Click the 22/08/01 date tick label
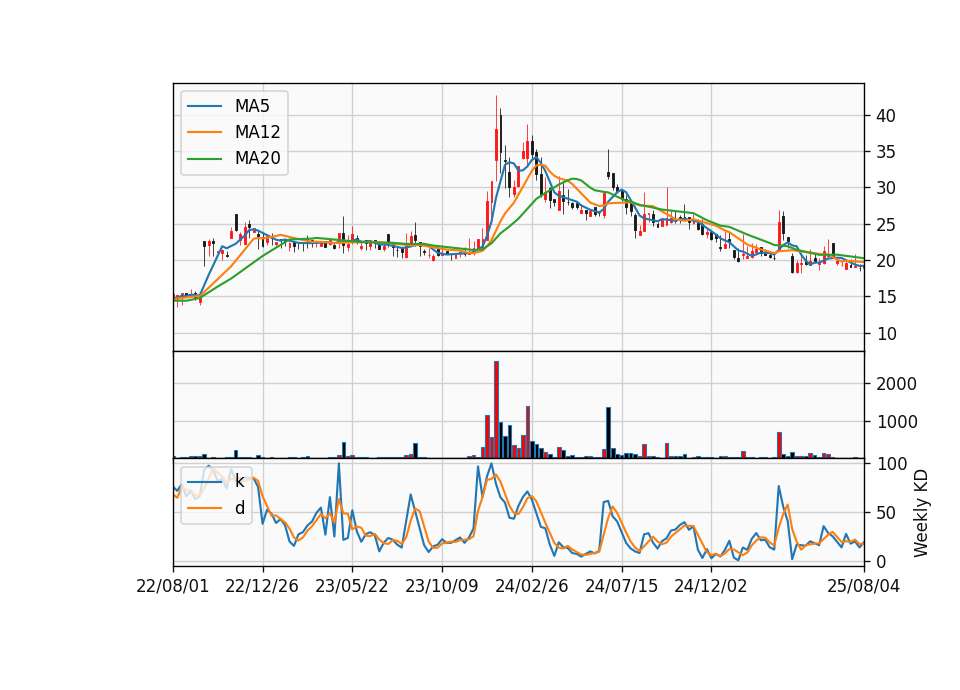 (x=173, y=586)
